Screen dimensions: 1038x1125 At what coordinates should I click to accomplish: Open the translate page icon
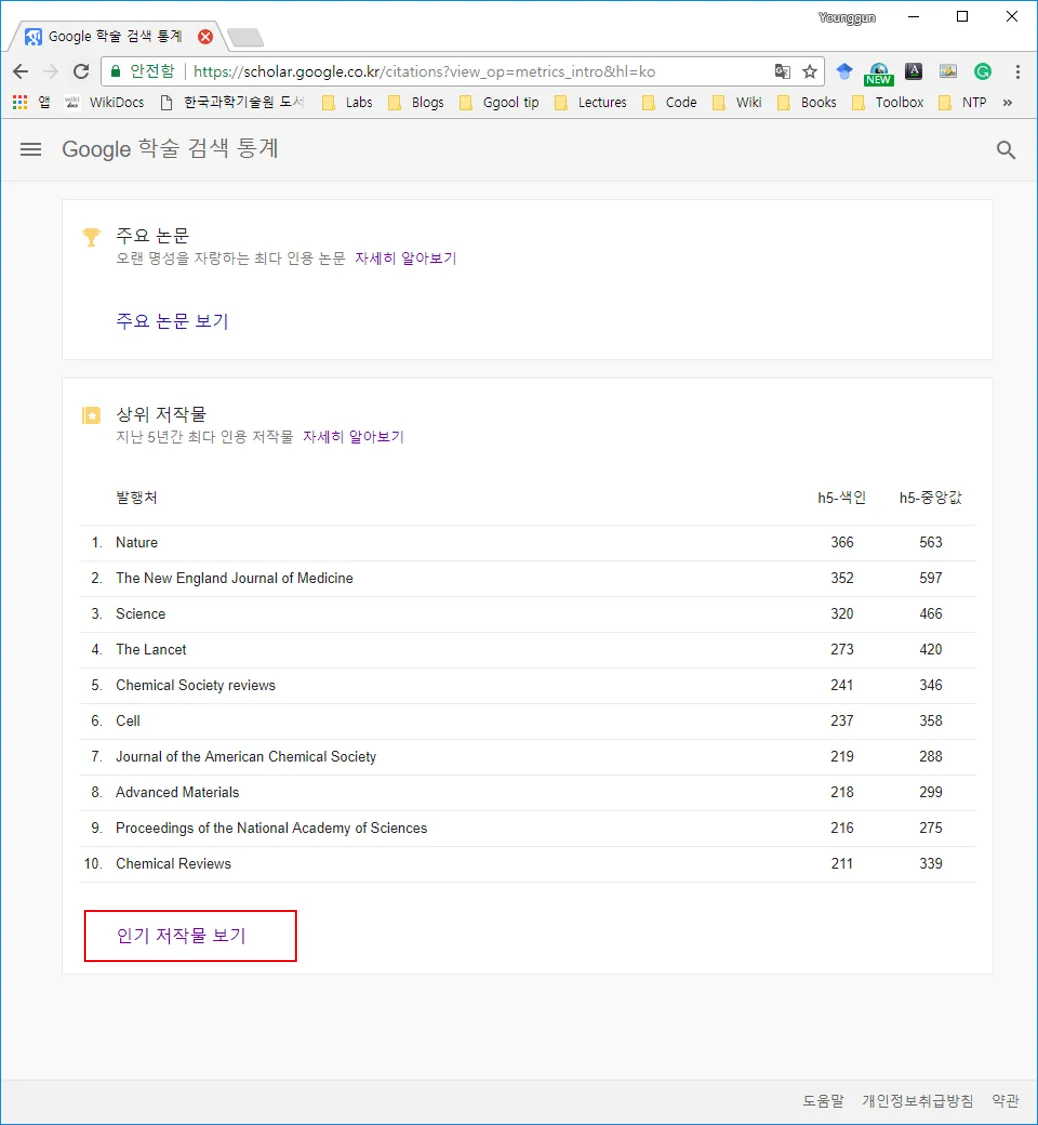(x=782, y=71)
